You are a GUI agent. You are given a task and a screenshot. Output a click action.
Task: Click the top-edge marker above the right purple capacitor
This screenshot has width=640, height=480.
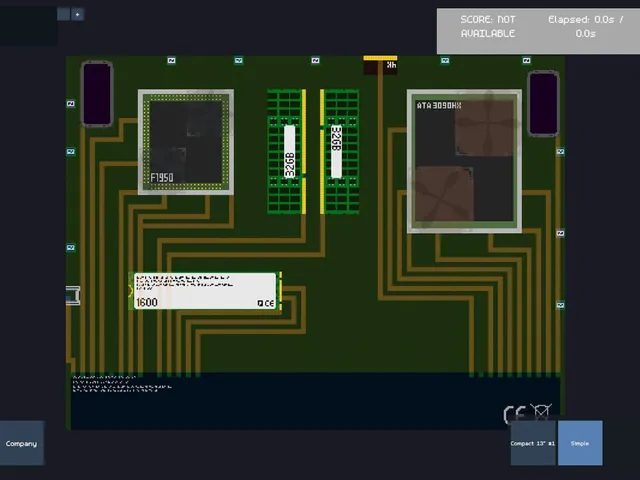point(527,60)
